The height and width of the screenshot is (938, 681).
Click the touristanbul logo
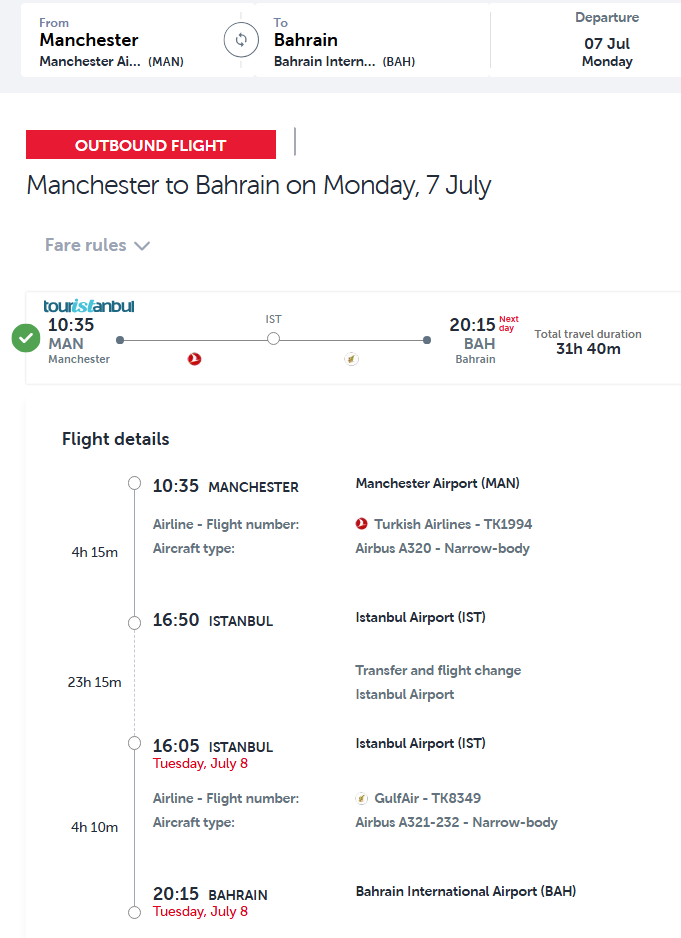pyautogui.click(x=89, y=306)
